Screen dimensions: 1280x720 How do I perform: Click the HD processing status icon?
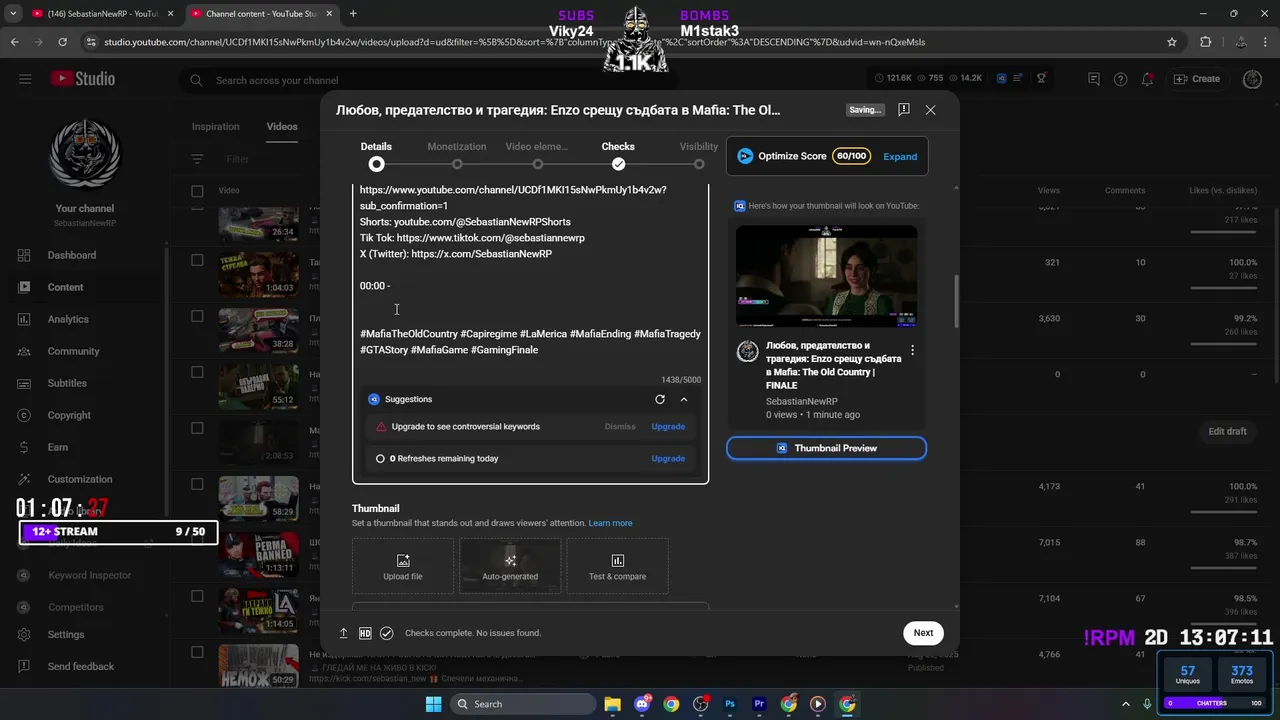pyautogui.click(x=365, y=633)
